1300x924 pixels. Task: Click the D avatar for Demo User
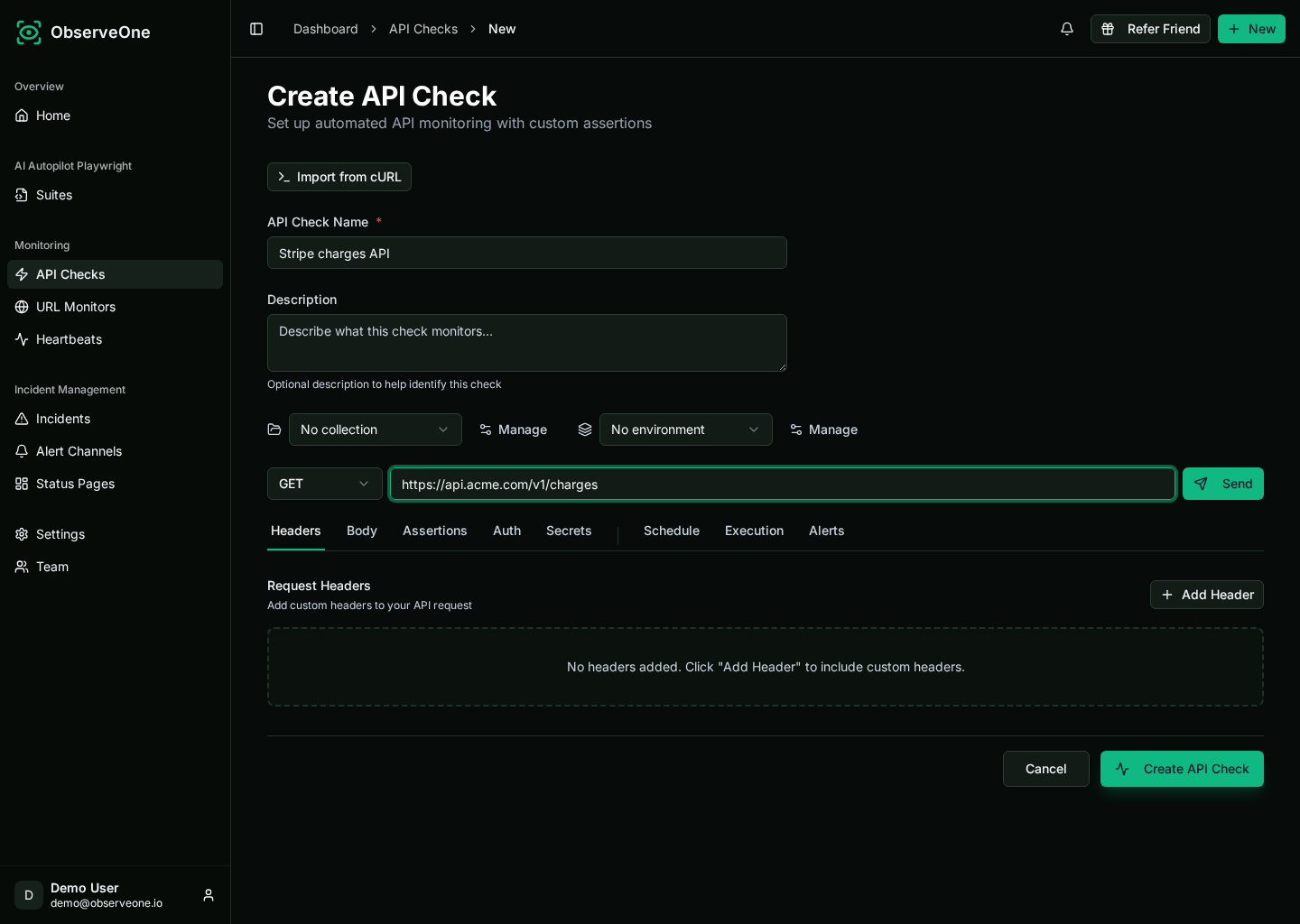pos(29,895)
